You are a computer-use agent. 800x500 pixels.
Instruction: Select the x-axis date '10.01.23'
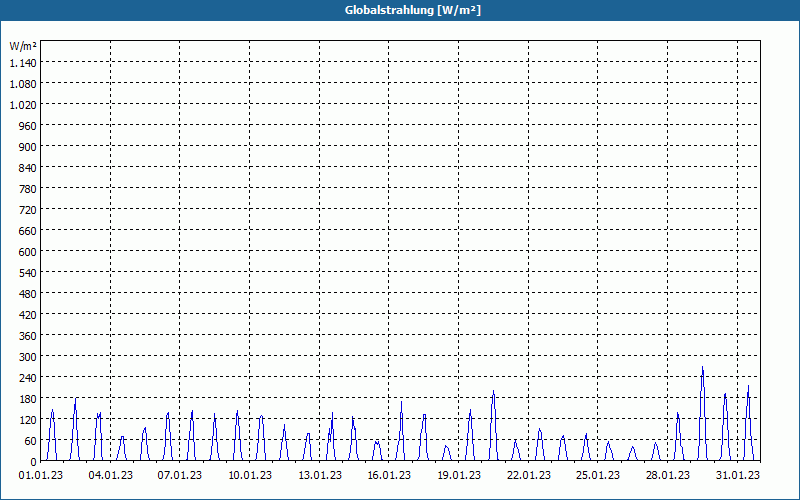[250, 476]
